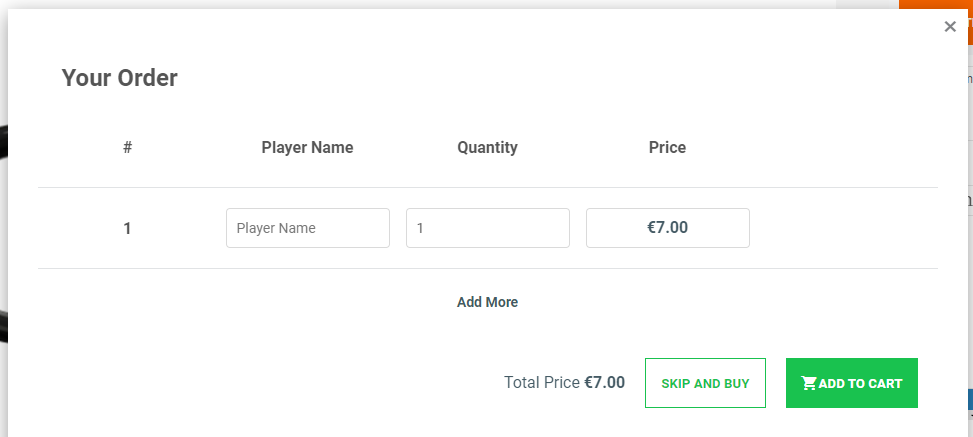Click the Add More link
The width and height of the screenshot is (973, 437).
pos(487,302)
